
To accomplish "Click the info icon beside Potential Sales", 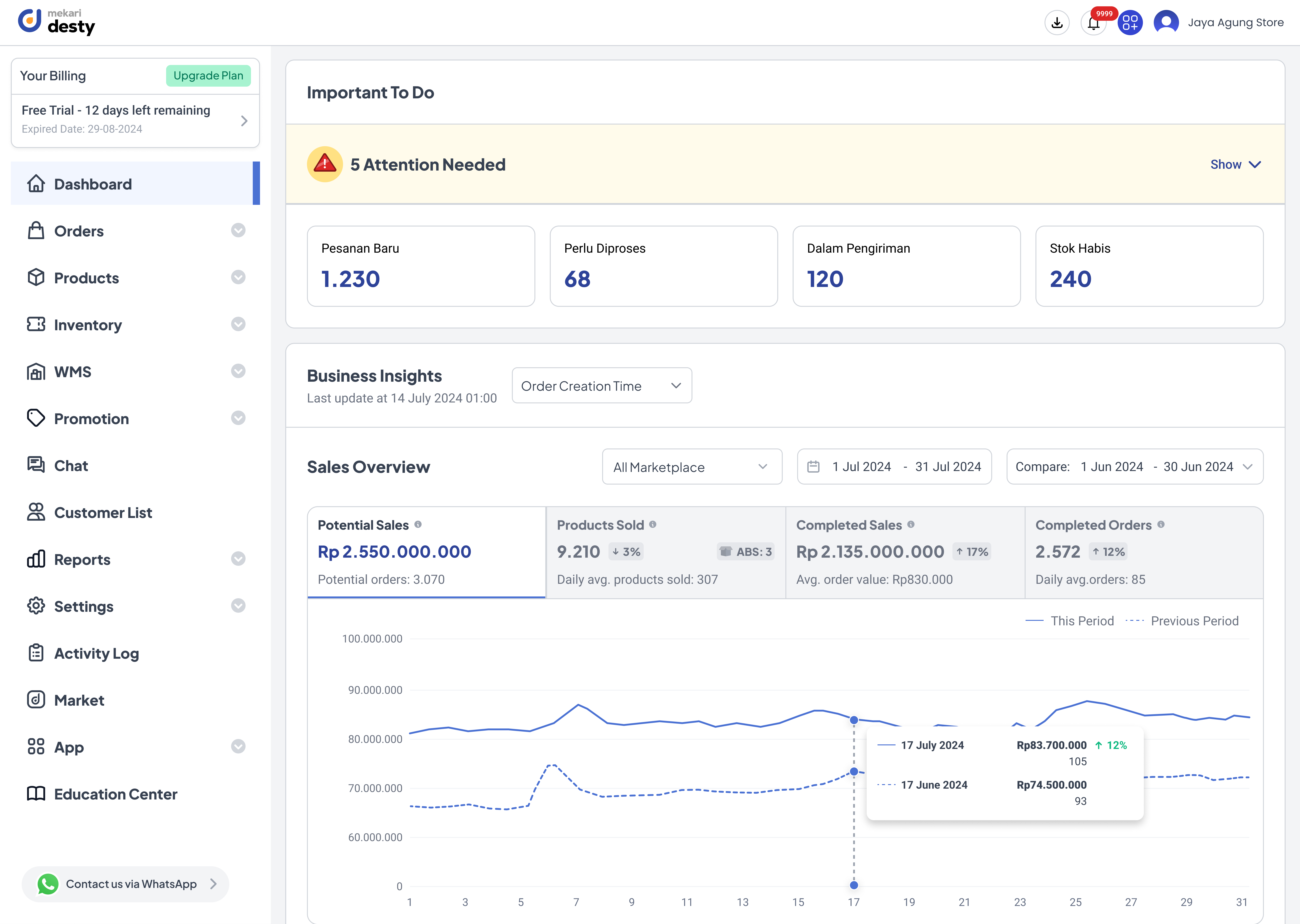I will pos(418,524).
